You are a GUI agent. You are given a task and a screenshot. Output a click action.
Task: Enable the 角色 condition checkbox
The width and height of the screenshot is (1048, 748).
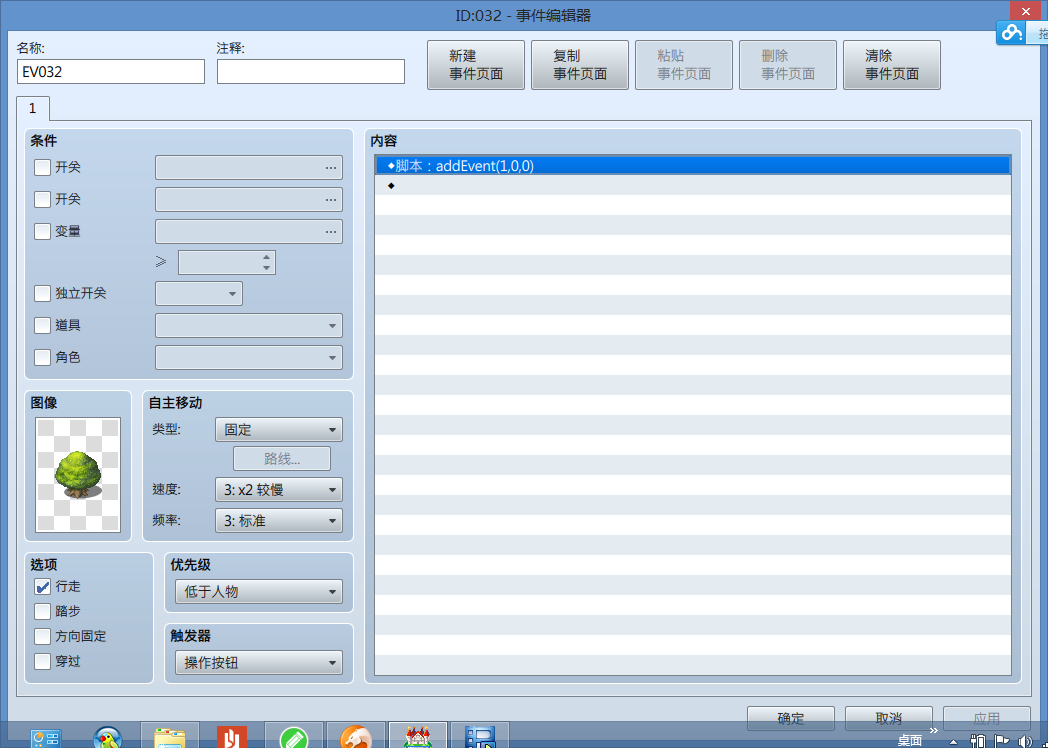tap(42, 358)
